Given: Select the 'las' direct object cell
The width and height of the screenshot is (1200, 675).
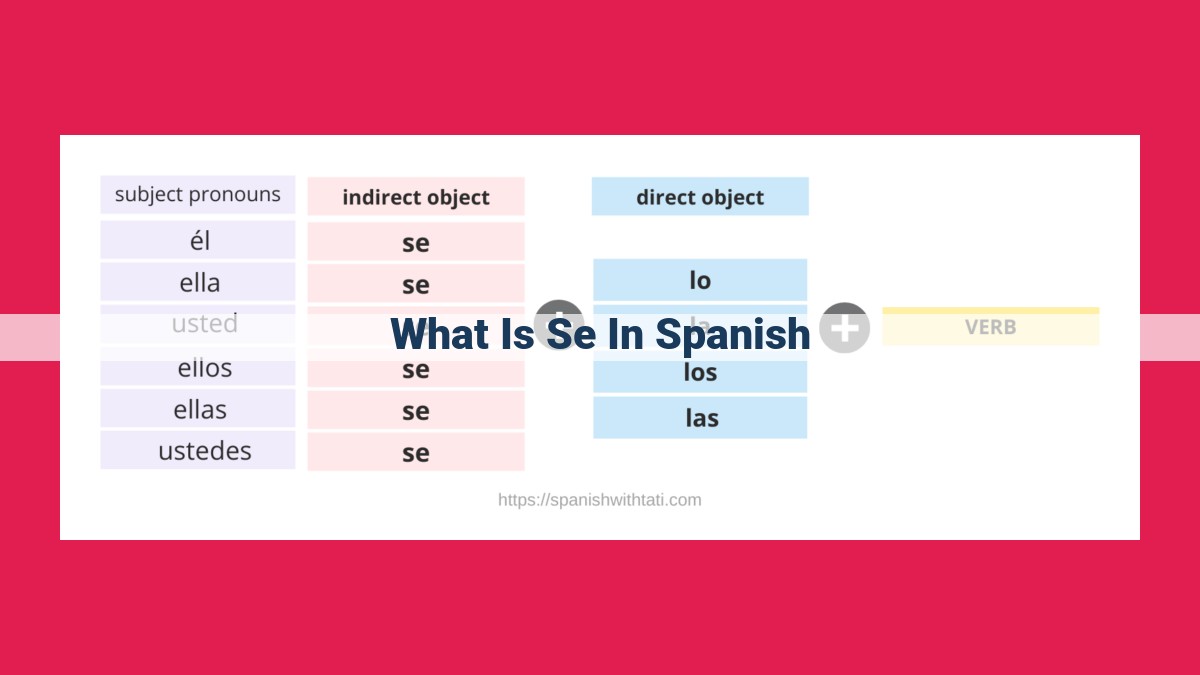Looking at the screenshot, I should pos(700,418).
